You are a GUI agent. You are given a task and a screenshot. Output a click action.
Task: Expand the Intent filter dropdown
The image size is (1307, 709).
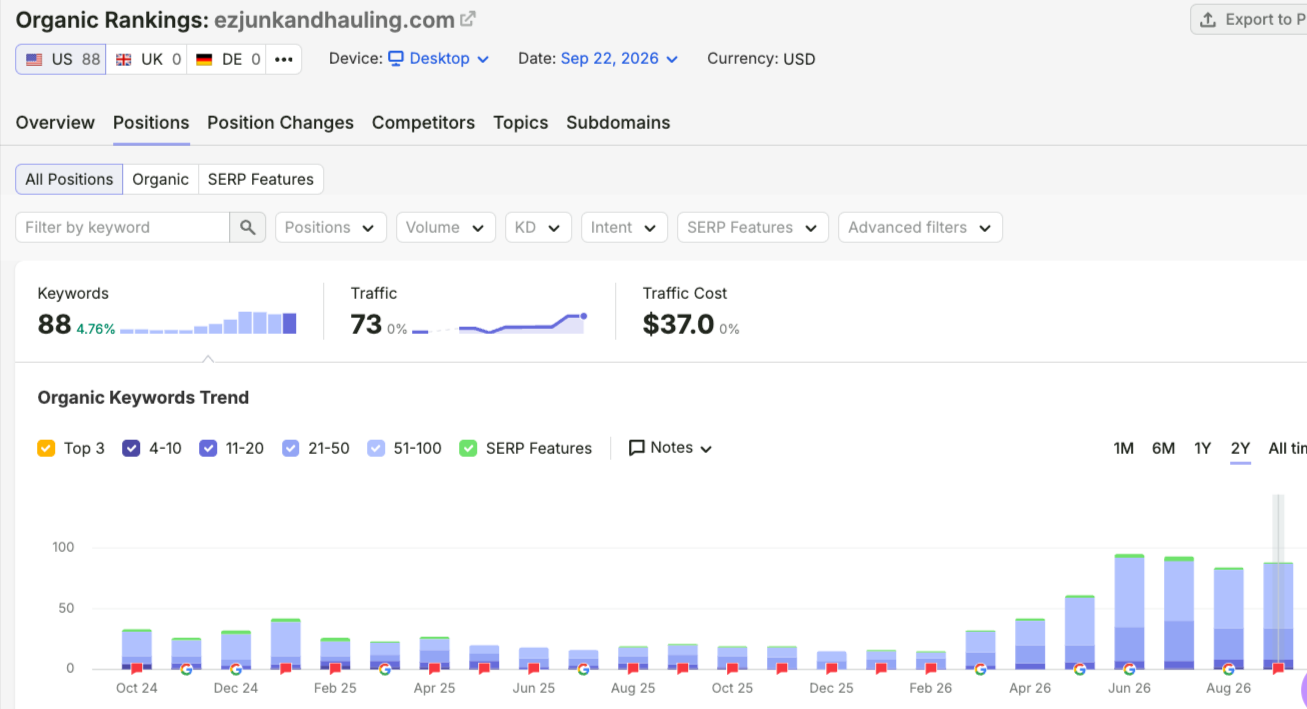point(624,227)
